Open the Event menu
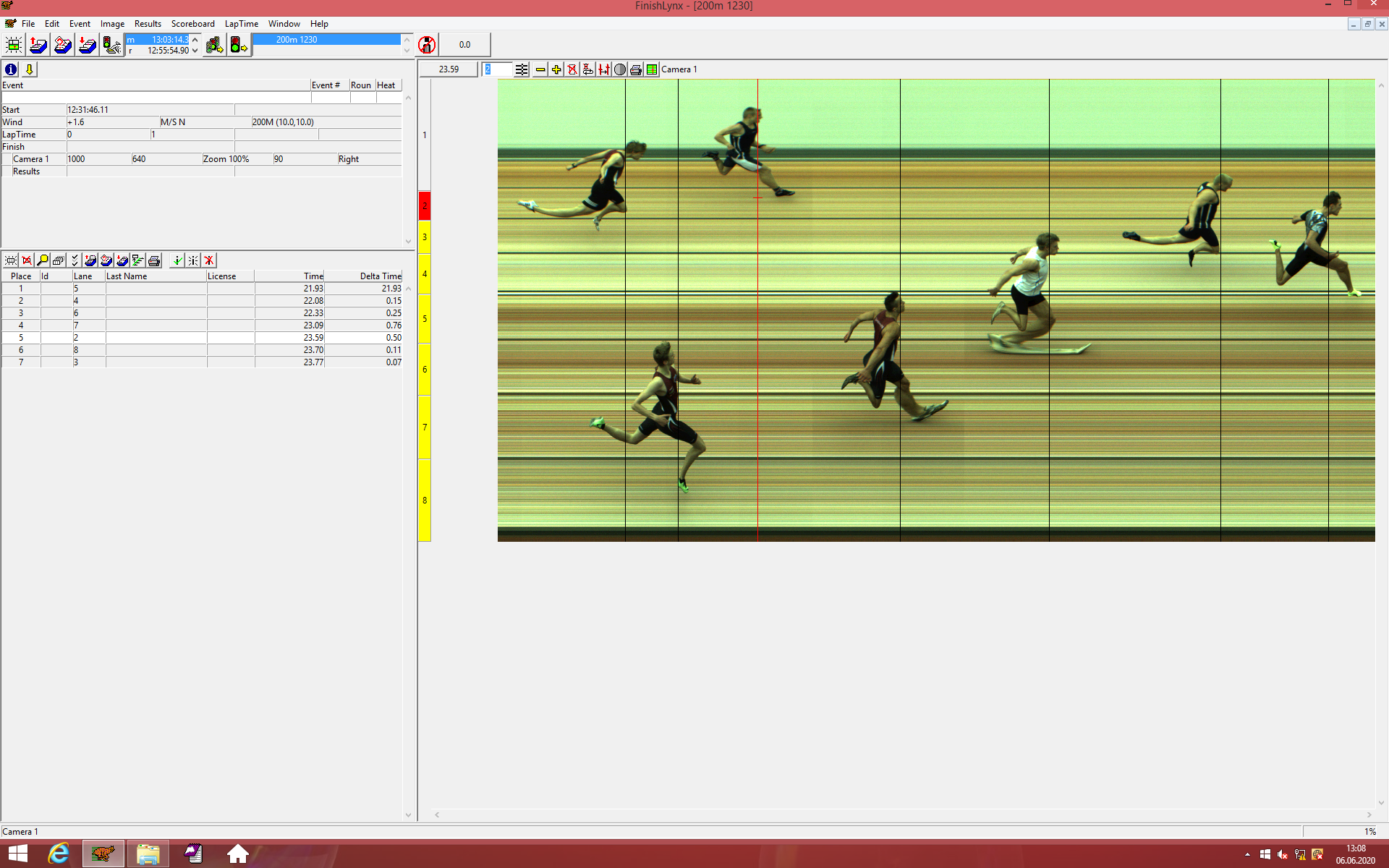 (x=80, y=24)
